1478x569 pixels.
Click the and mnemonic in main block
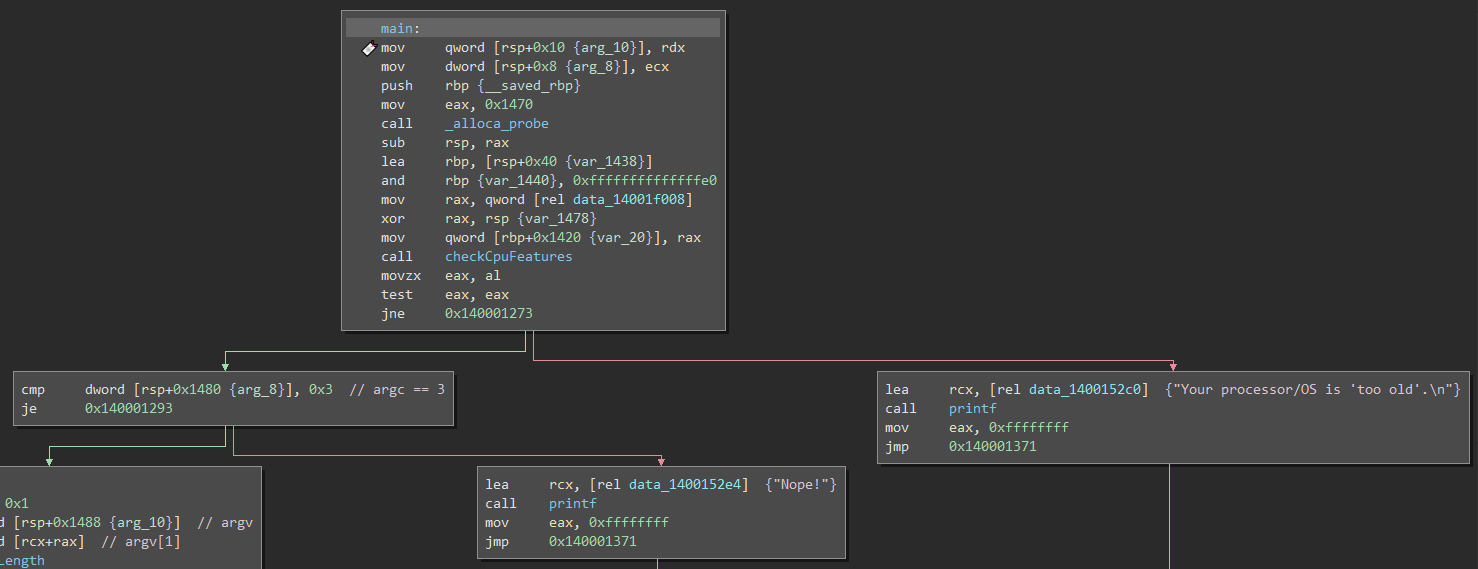pyautogui.click(x=393, y=181)
